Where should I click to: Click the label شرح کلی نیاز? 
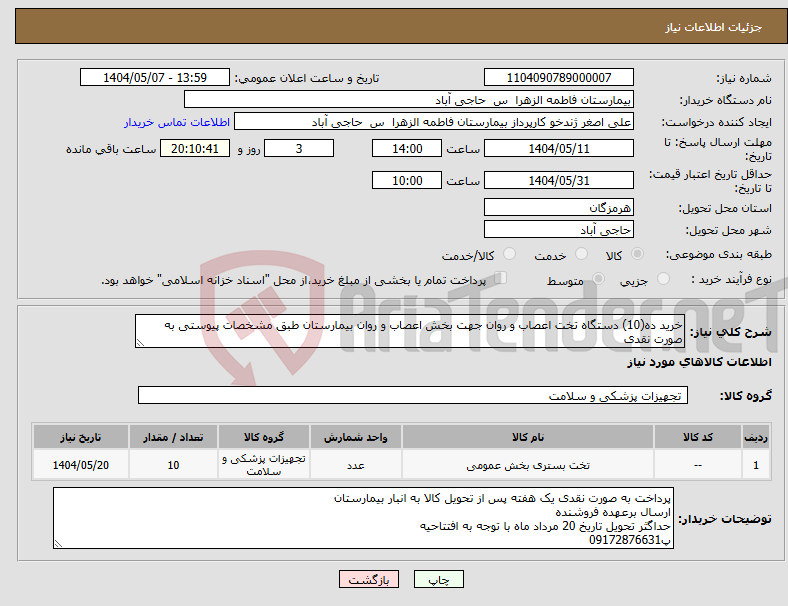[x=730, y=332]
